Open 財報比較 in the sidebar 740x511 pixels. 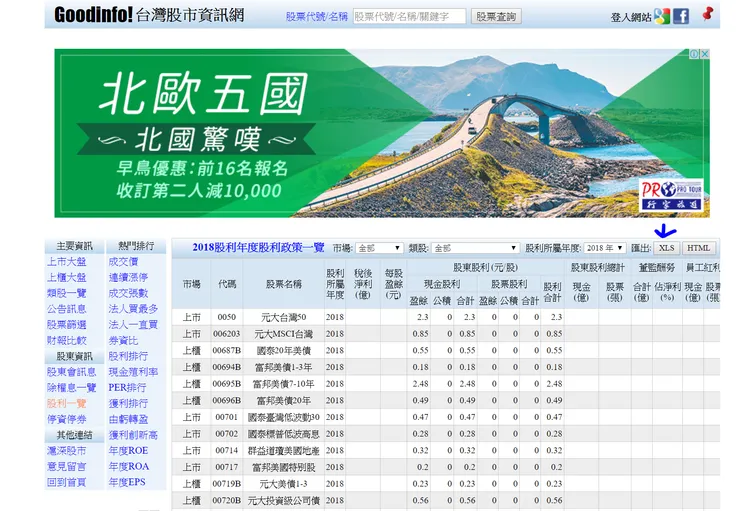point(67,341)
